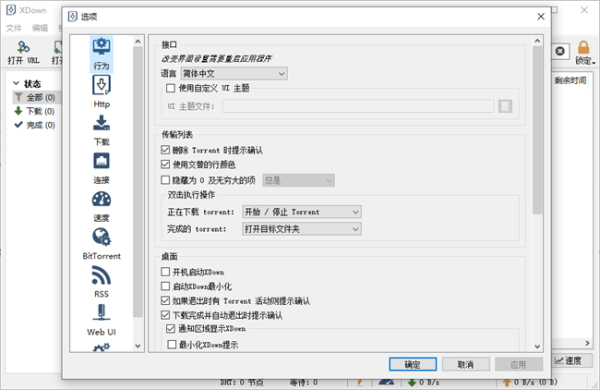
Task: Click the orange upload speed arrow in status bar
Action: pos(507,382)
